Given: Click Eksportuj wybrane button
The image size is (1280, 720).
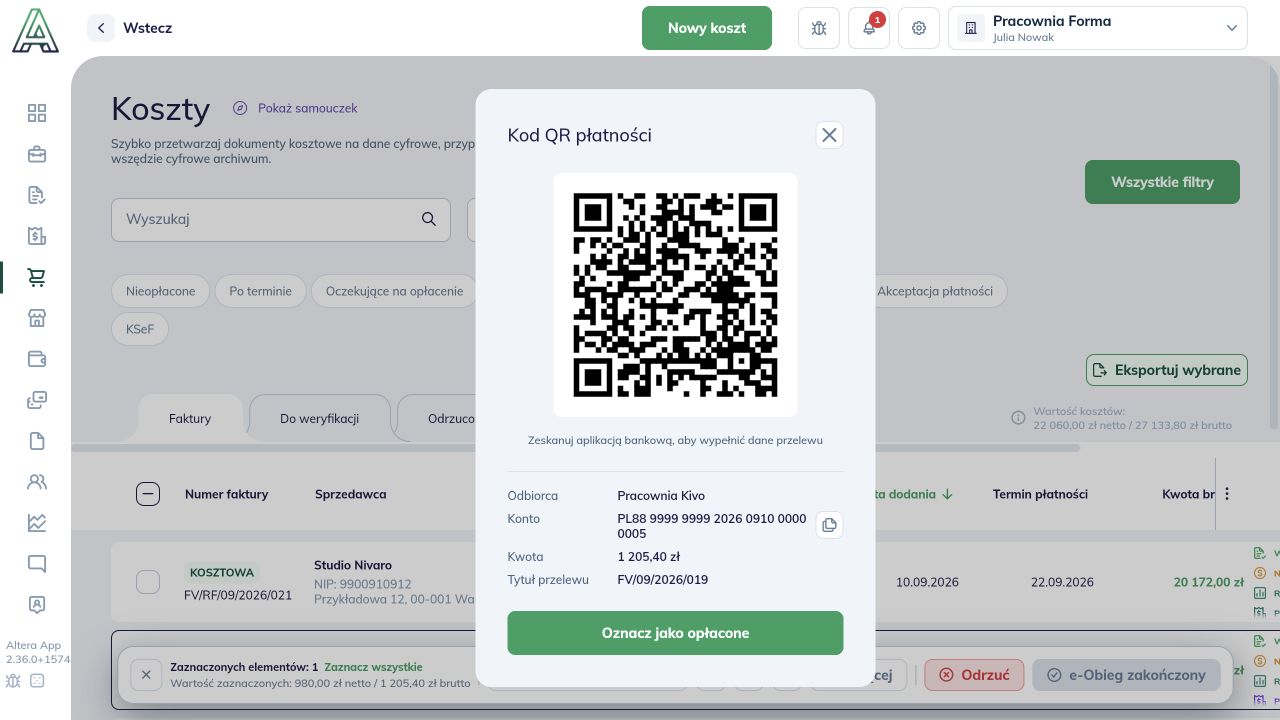Looking at the screenshot, I should (x=1167, y=370).
